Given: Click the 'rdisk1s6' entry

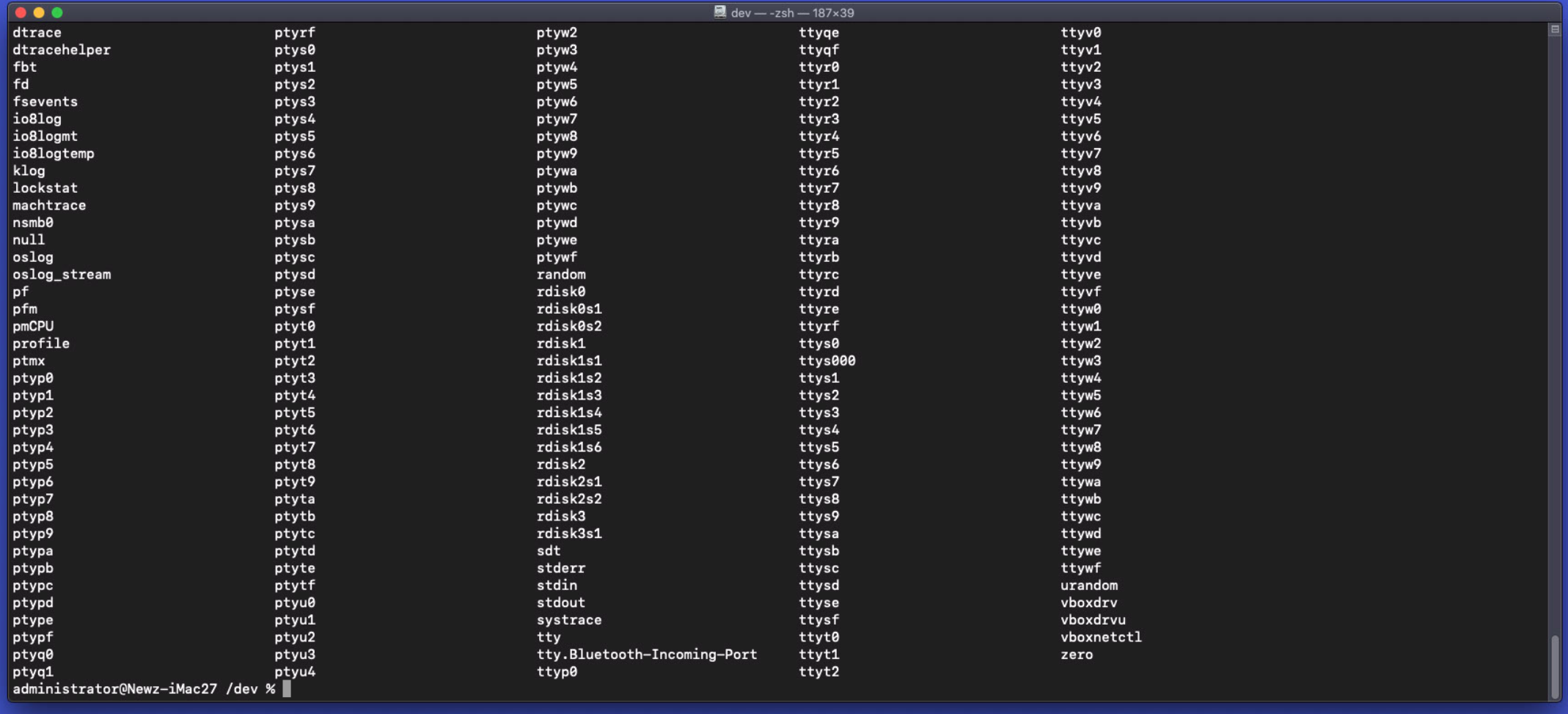Looking at the screenshot, I should [x=569, y=447].
